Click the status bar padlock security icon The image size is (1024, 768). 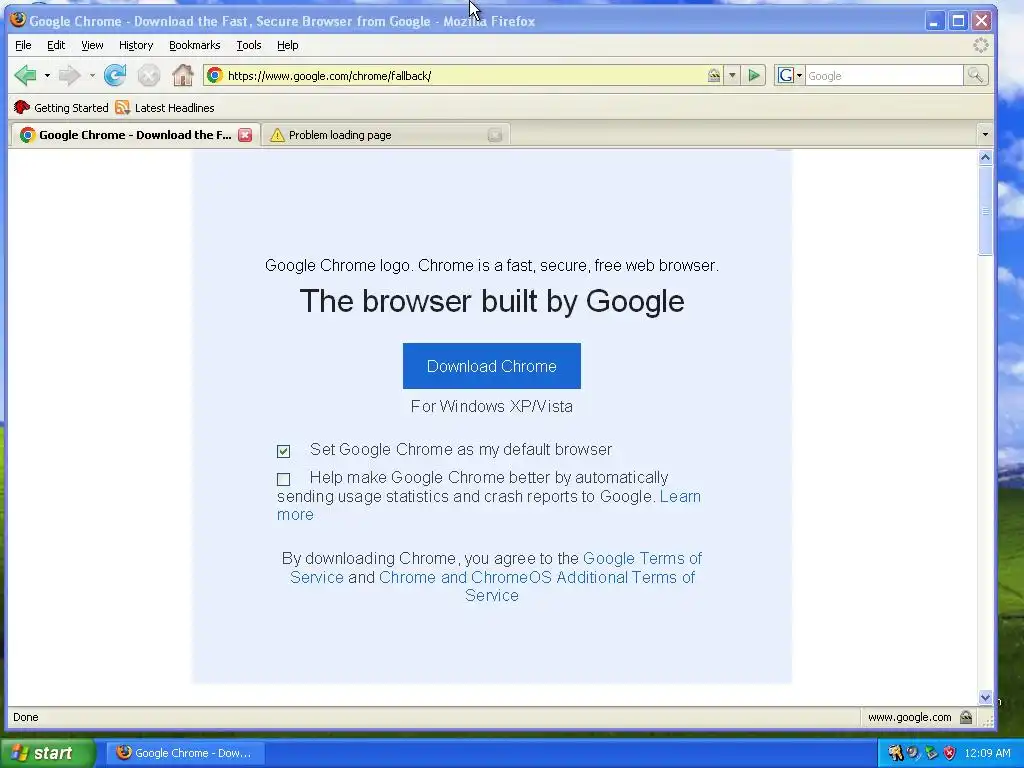[x=966, y=717]
